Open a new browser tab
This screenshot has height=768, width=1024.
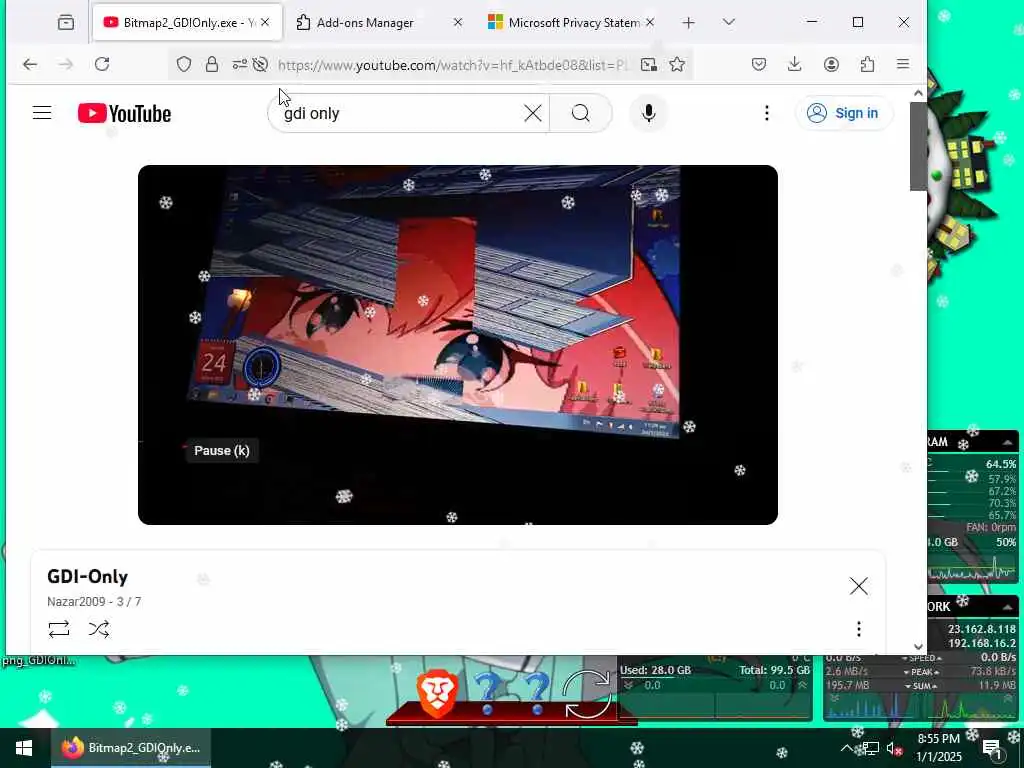688,23
